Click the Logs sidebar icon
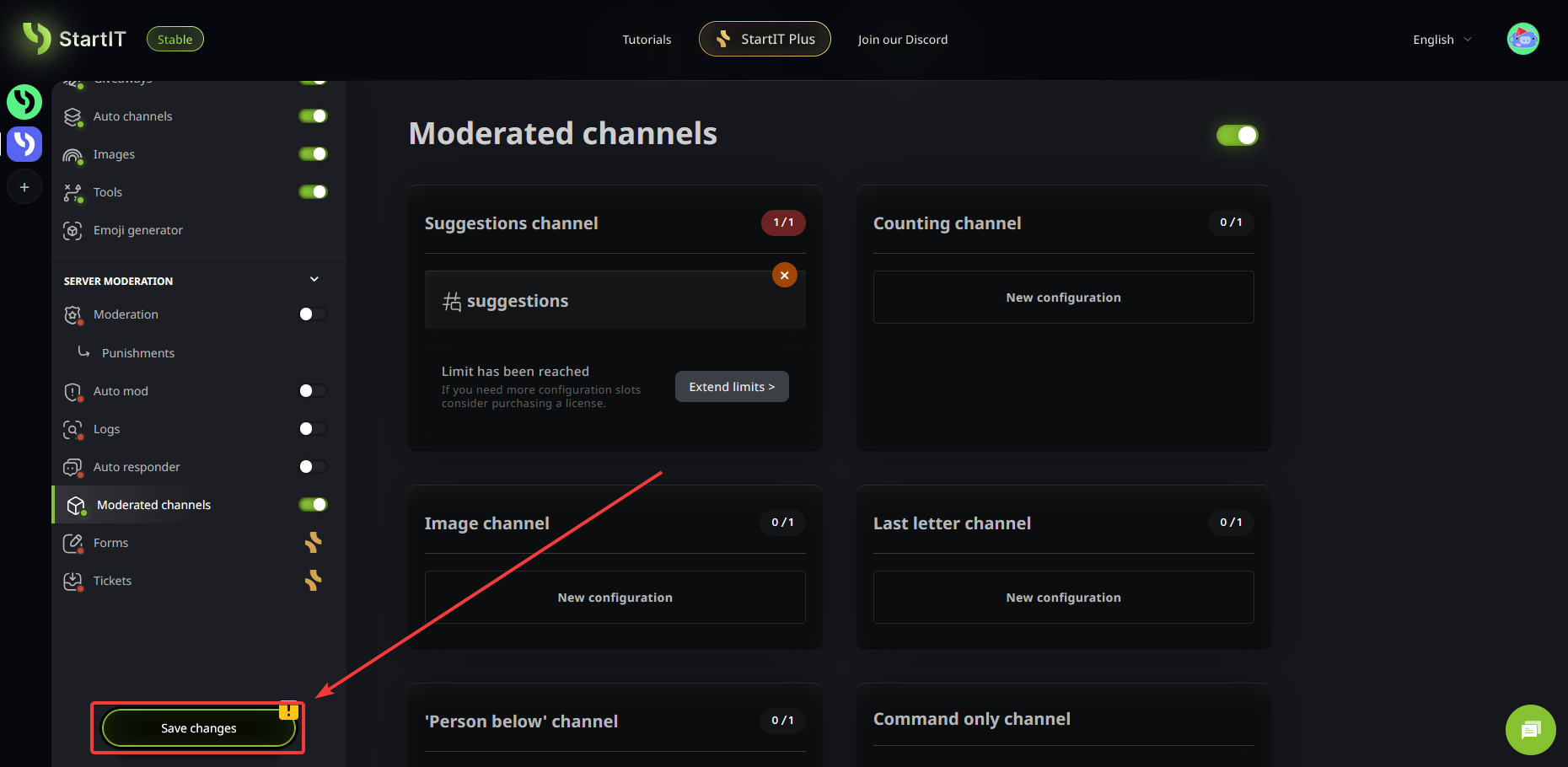Screen dimensions: 1568x767 (x=73, y=429)
